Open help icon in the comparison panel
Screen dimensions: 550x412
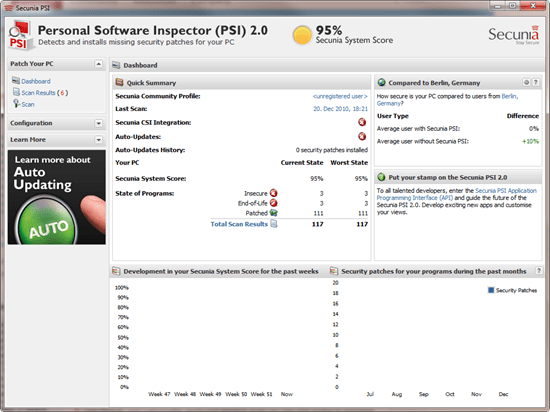(x=535, y=82)
